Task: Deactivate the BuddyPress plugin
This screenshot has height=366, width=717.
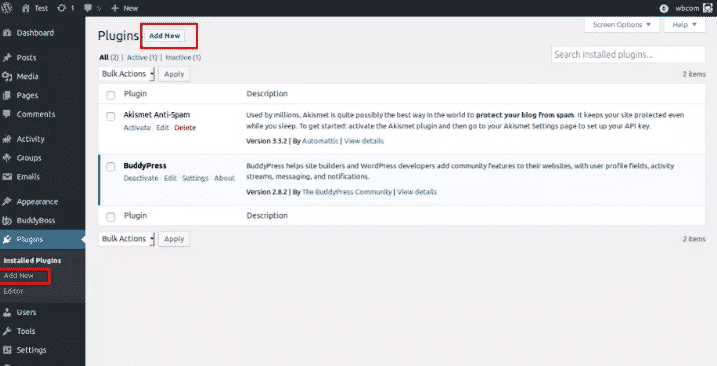Action: pos(141,178)
